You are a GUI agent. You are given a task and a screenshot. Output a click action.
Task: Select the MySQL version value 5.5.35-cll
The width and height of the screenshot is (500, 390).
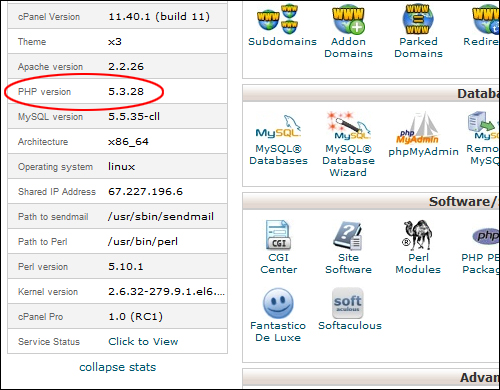pos(134,117)
